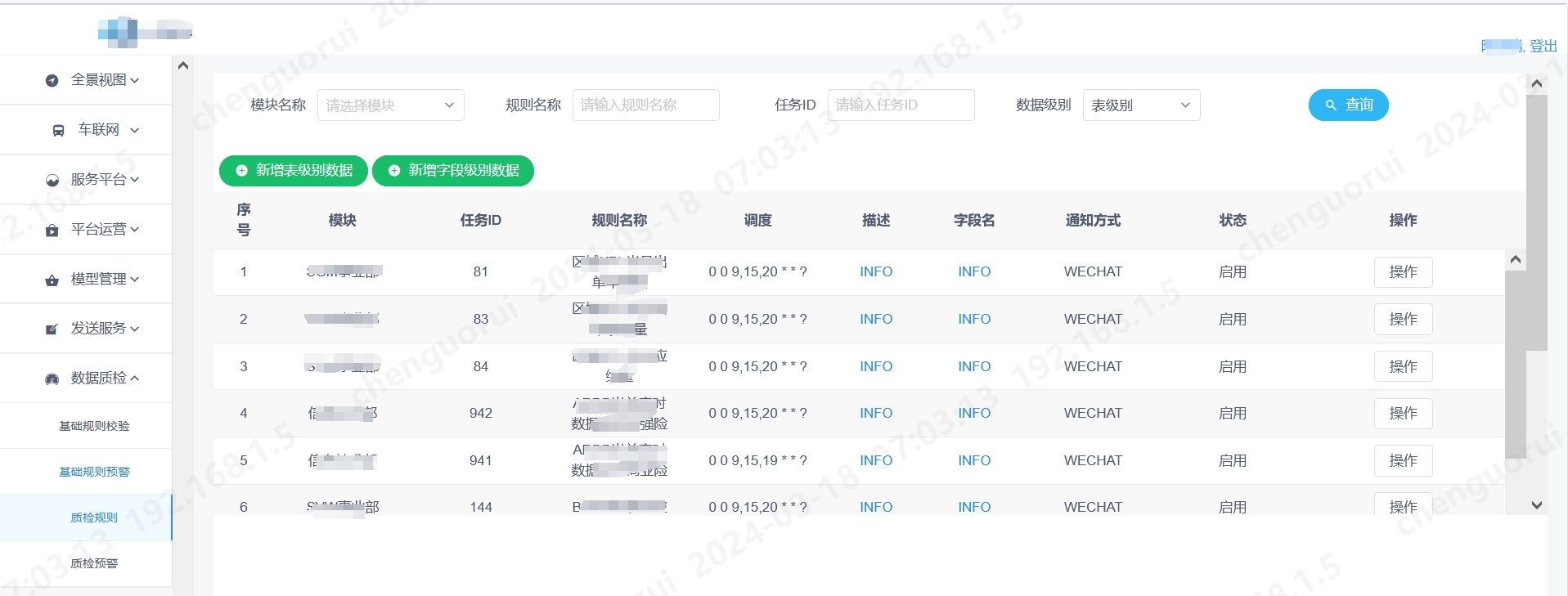
Task: Click the 数据质检 gauge icon
Action: (x=52, y=379)
